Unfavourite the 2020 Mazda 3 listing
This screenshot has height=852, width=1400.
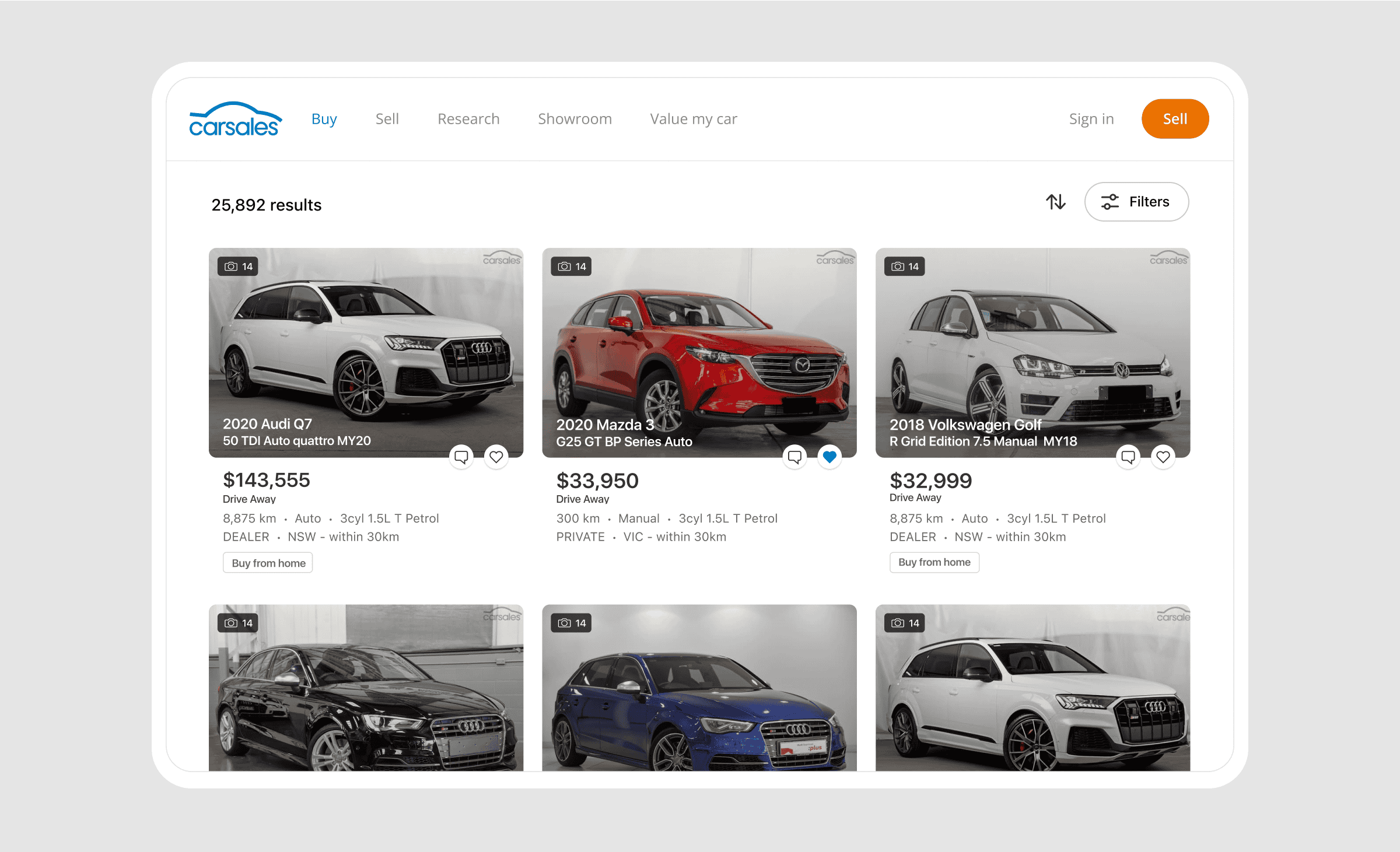[x=829, y=457]
